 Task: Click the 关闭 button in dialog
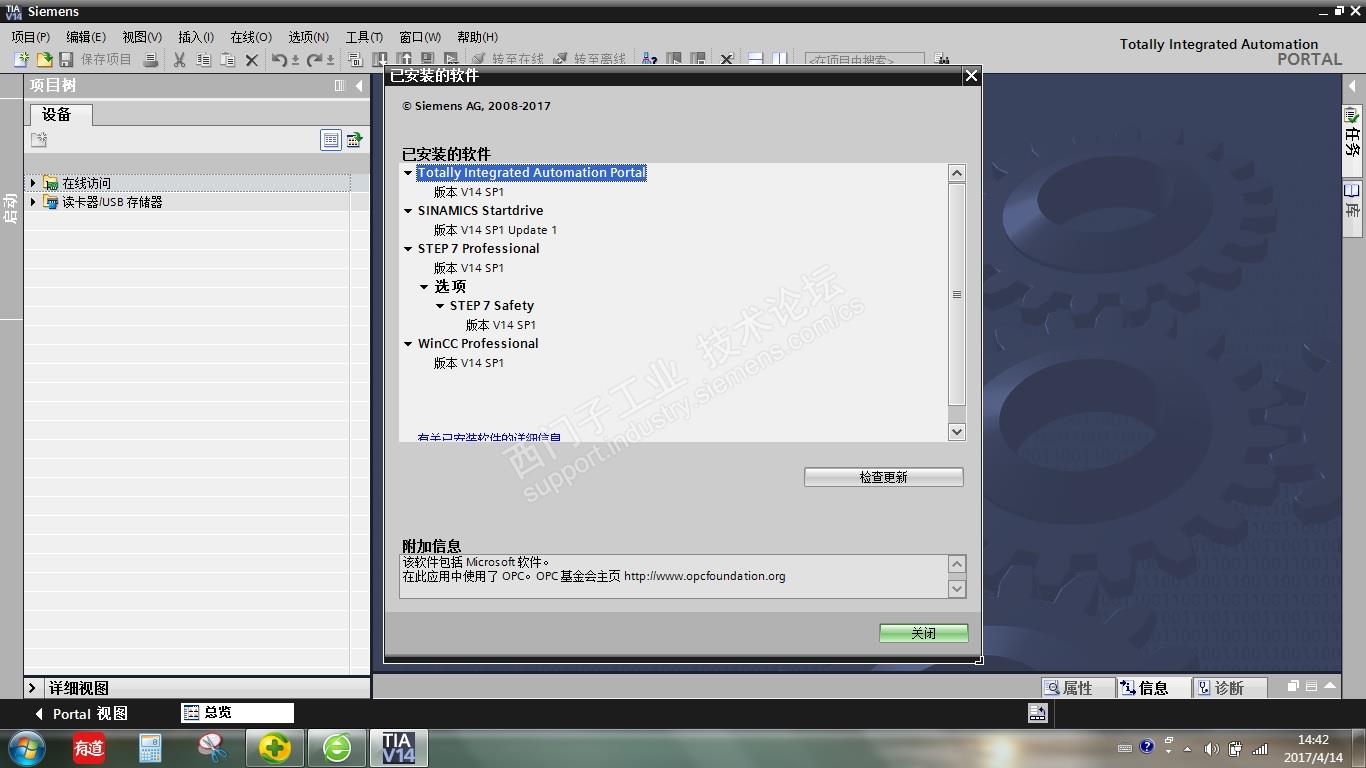coord(924,633)
